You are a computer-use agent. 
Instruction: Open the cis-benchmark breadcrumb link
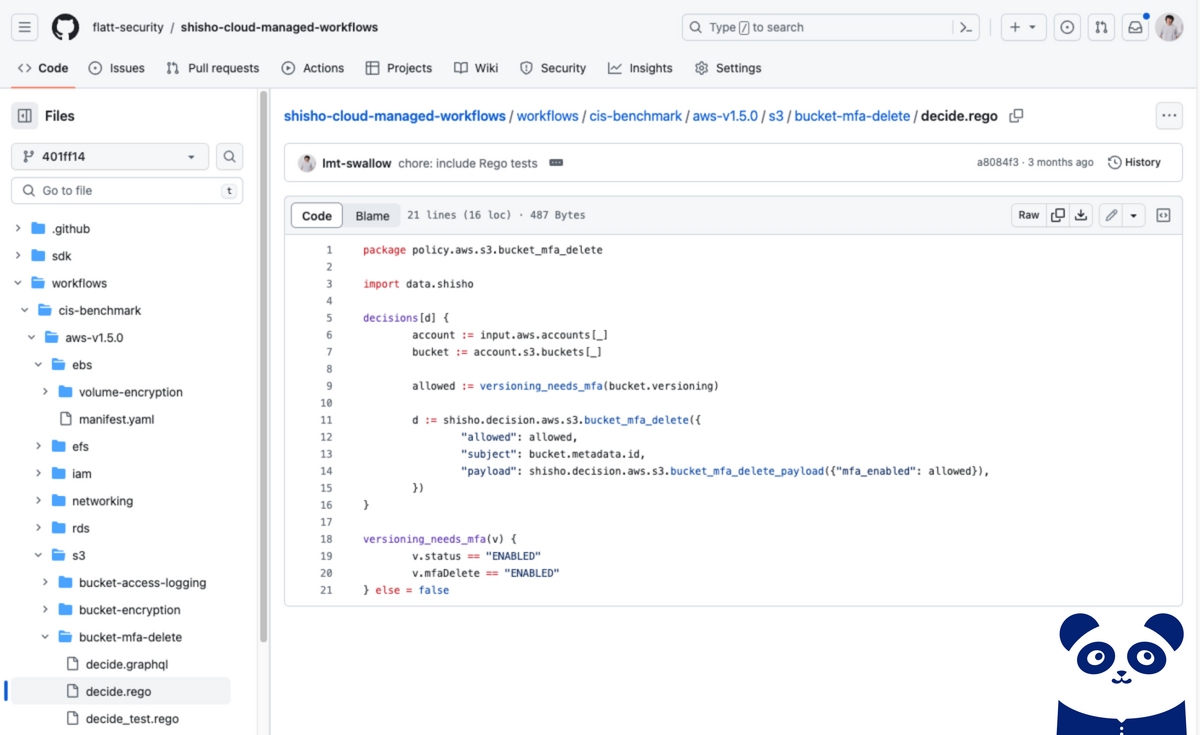[x=636, y=116]
